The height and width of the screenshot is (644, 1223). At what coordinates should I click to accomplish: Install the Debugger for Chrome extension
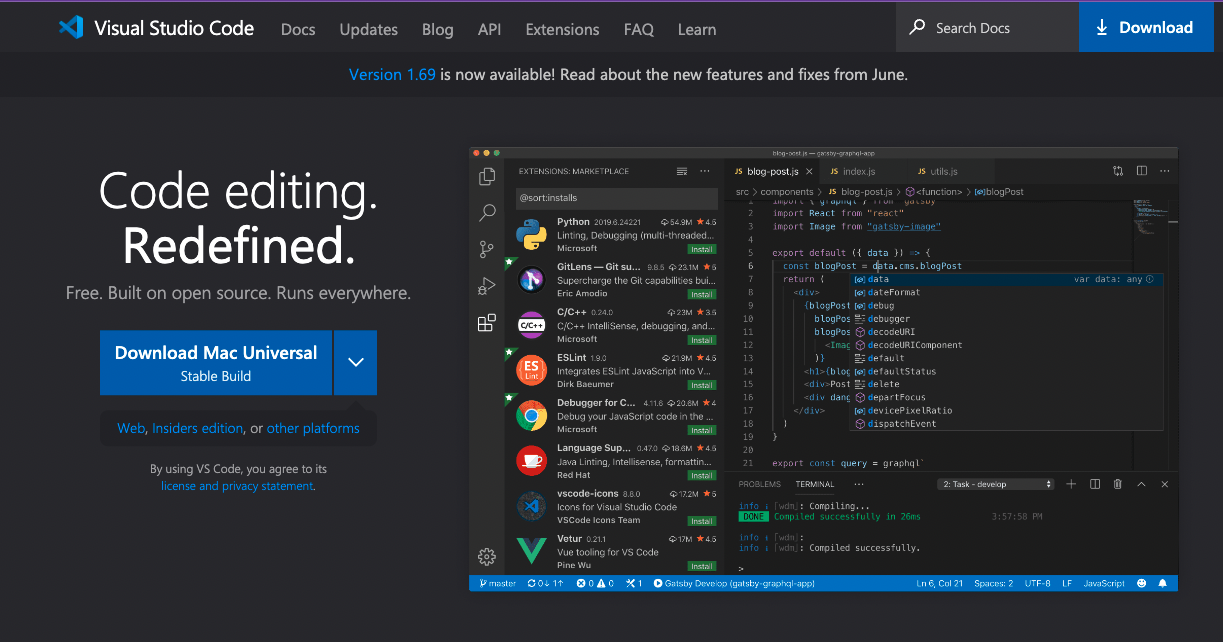point(702,430)
